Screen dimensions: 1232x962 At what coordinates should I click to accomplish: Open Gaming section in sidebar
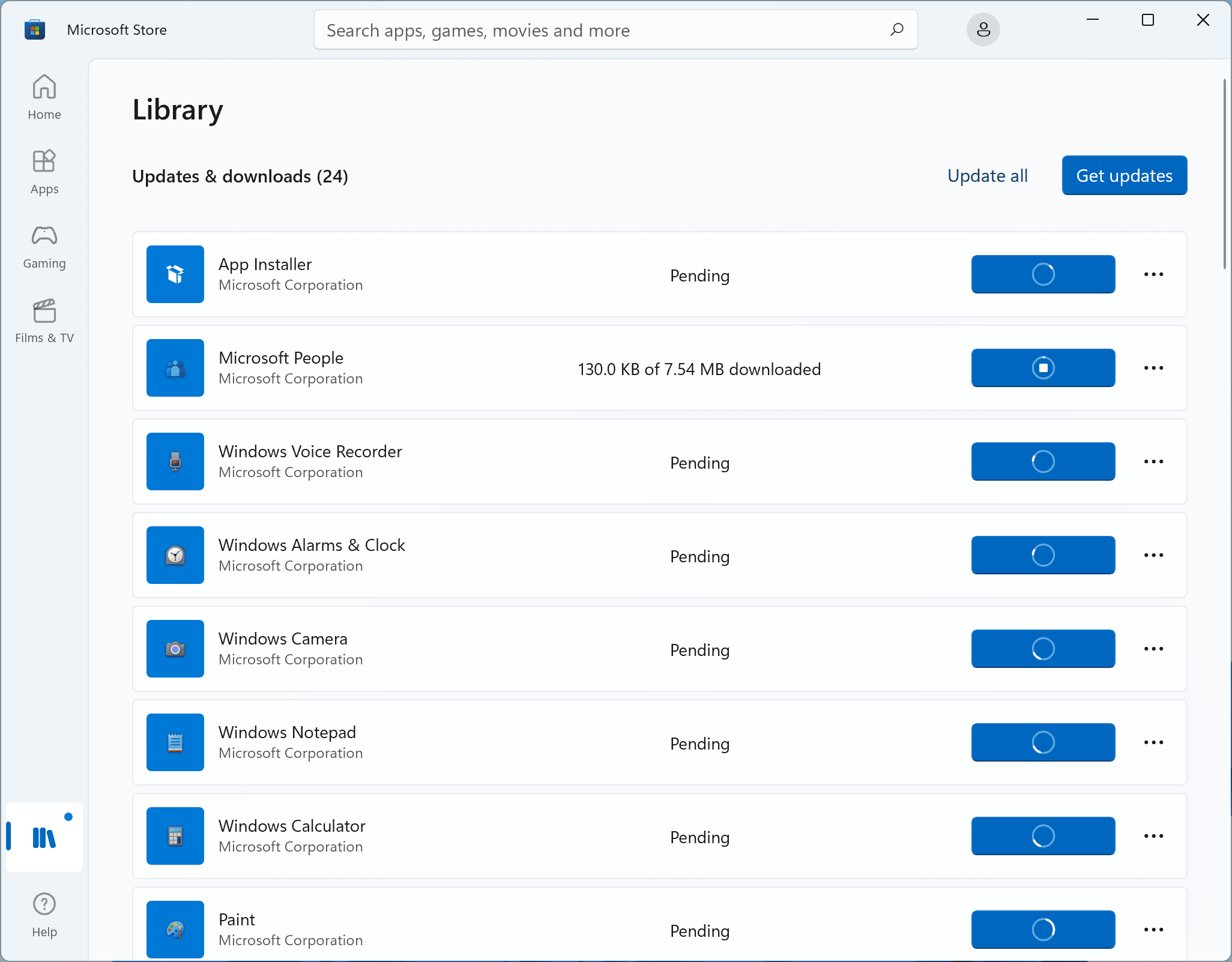click(44, 247)
